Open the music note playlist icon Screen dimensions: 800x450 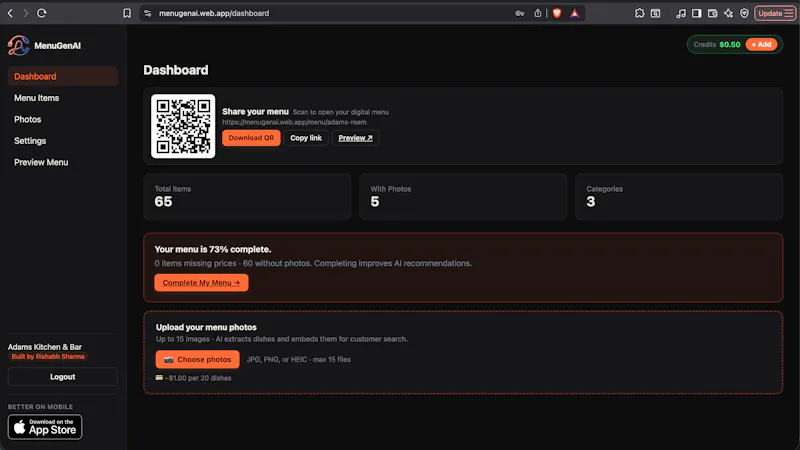coord(681,13)
